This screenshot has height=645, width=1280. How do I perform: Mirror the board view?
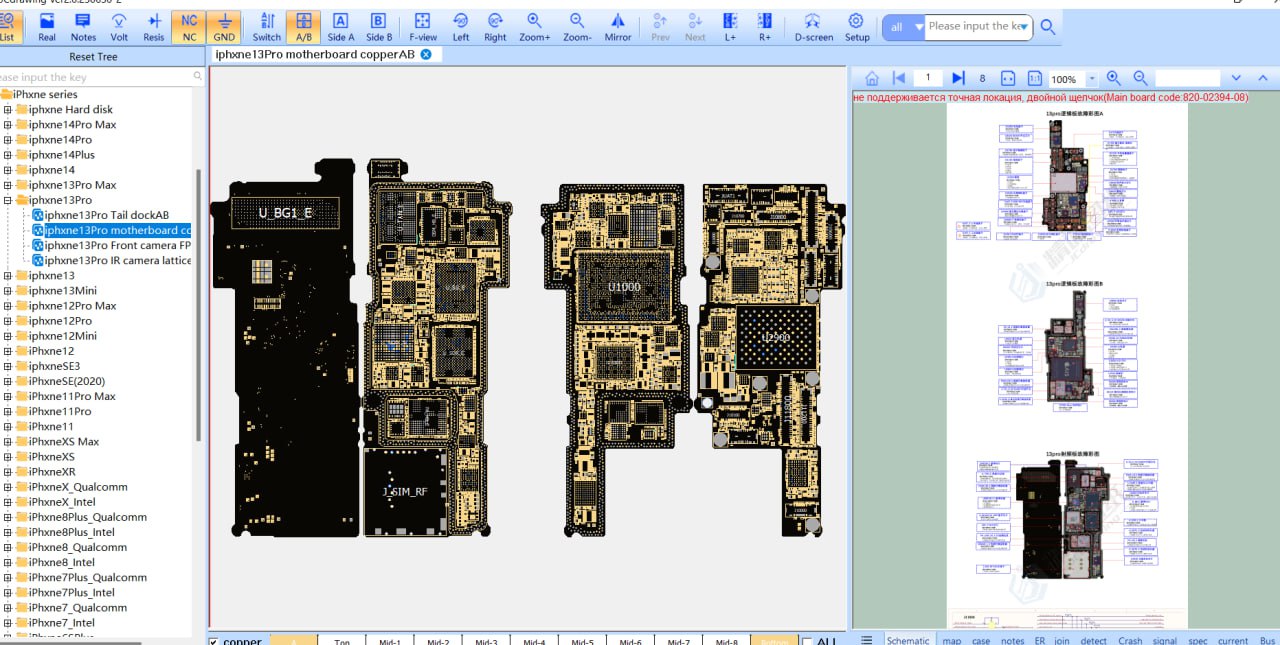tap(618, 27)
